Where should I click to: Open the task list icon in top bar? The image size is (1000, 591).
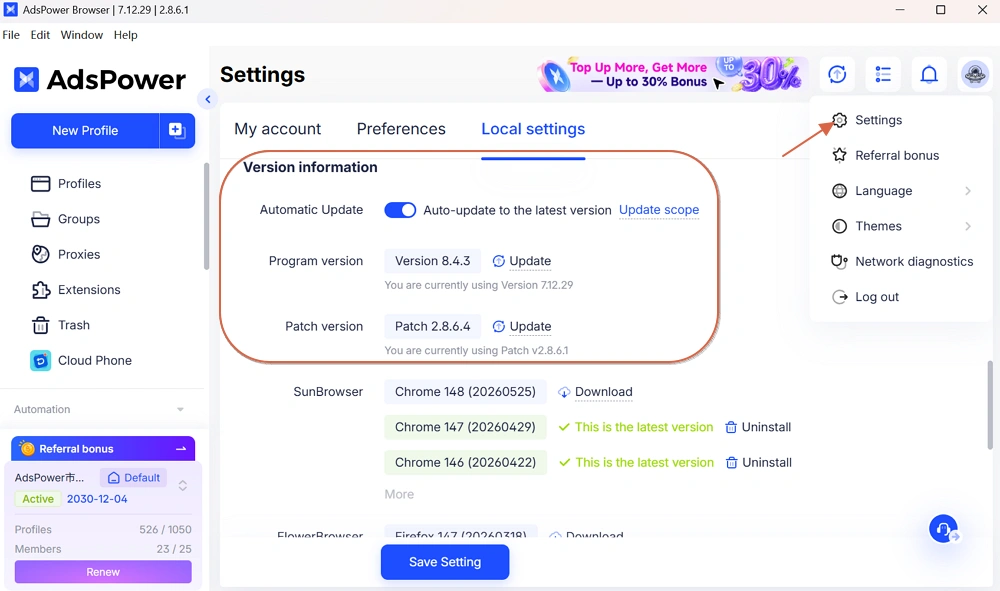point(883,75)
